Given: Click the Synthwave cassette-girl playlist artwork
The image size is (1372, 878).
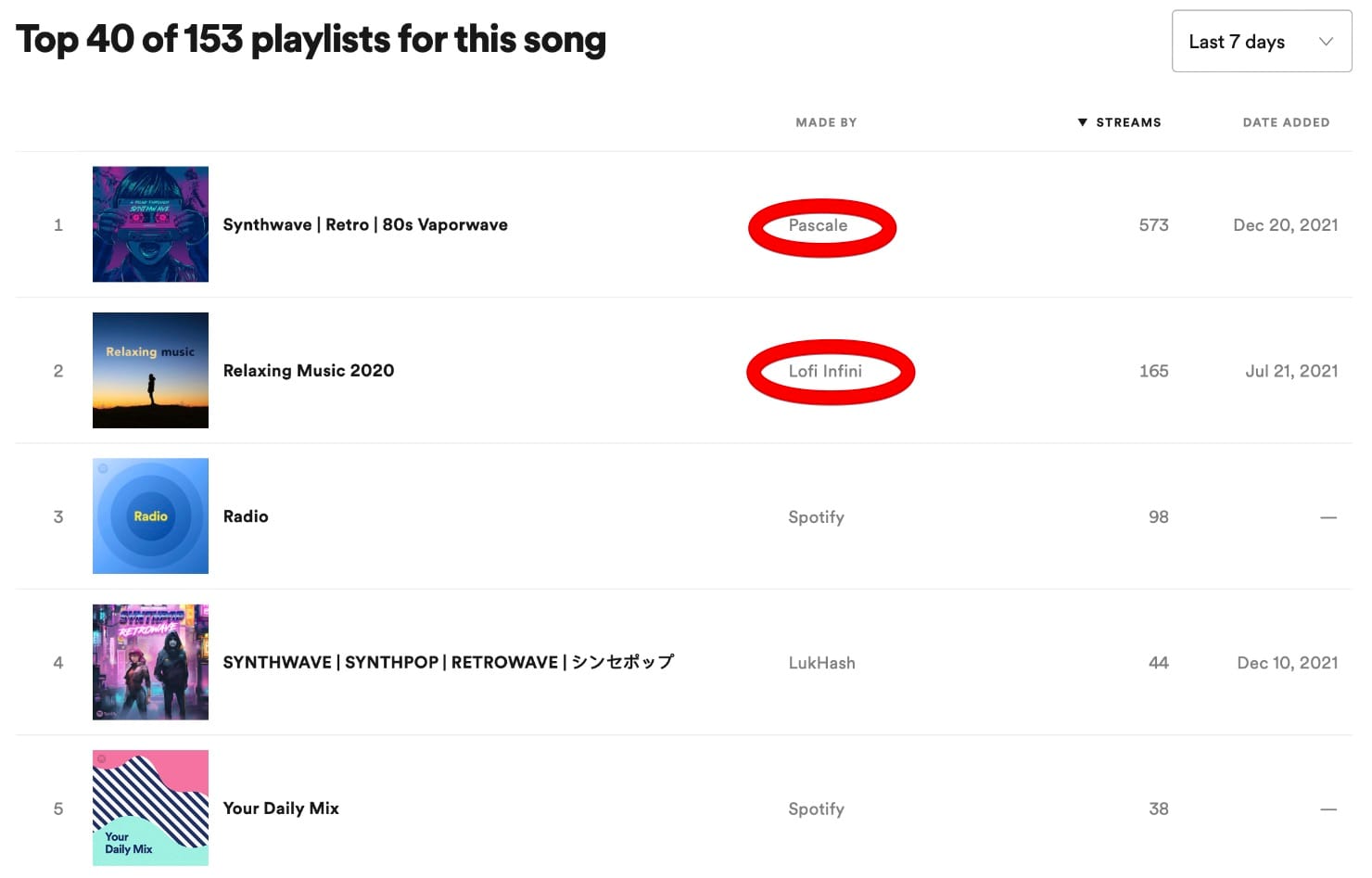Looking at the screenshot, I should click(x=150, y=224).
